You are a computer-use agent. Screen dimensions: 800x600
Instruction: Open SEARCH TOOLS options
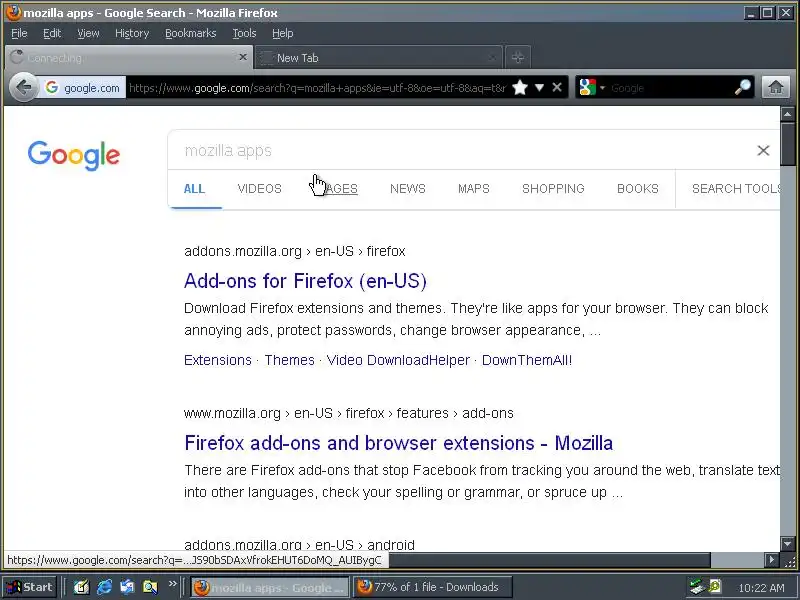click(x=735, y=189)
